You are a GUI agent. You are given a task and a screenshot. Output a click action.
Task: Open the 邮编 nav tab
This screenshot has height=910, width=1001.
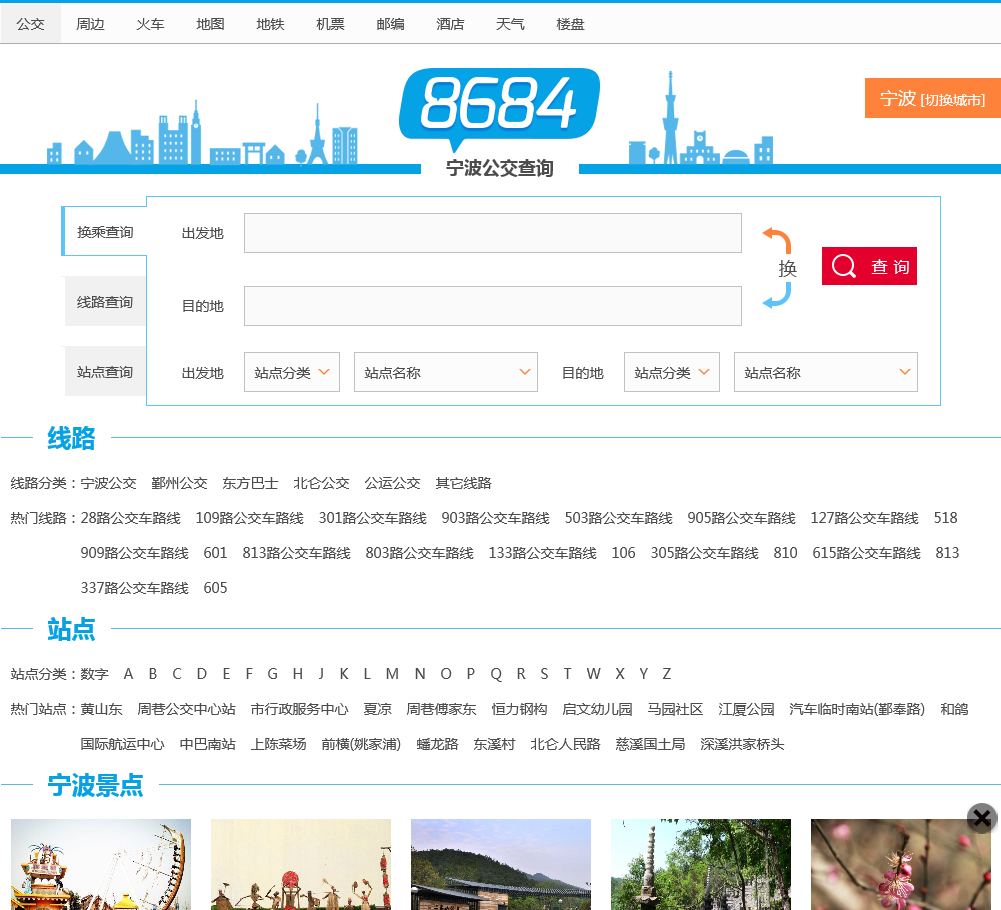390,24
